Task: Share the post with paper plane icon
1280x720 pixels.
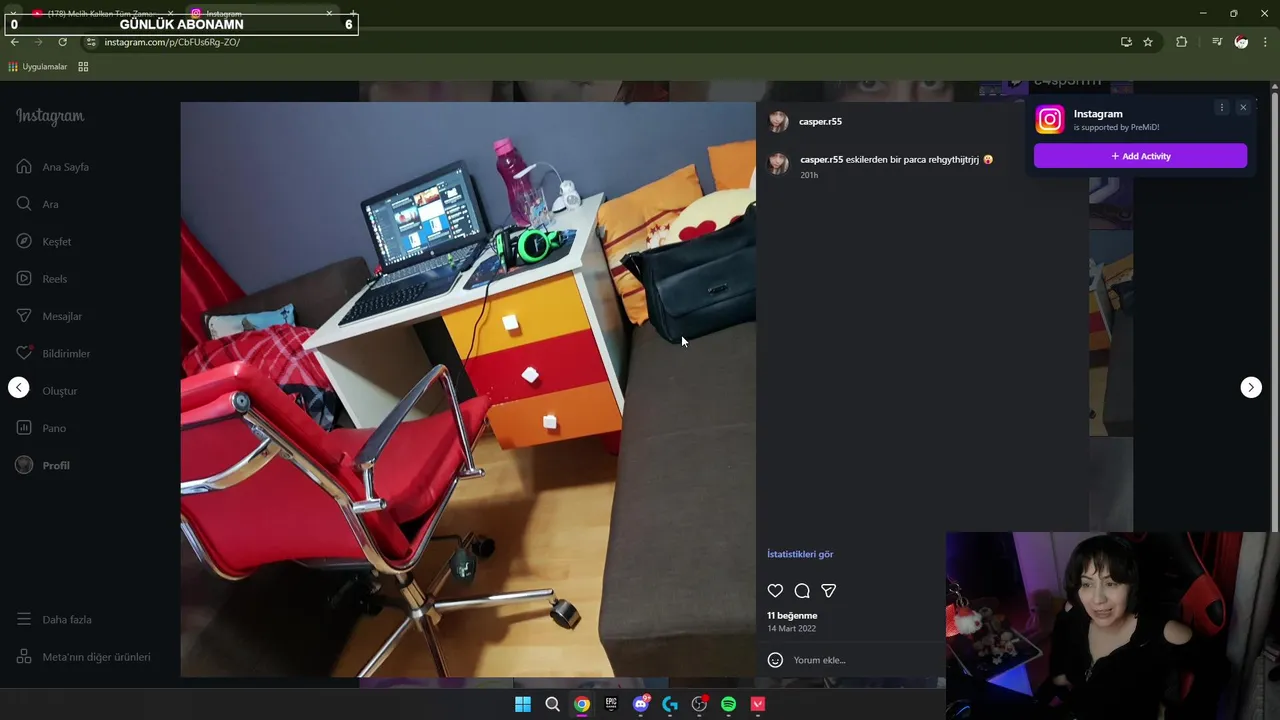Action: (x=828, y=591)
